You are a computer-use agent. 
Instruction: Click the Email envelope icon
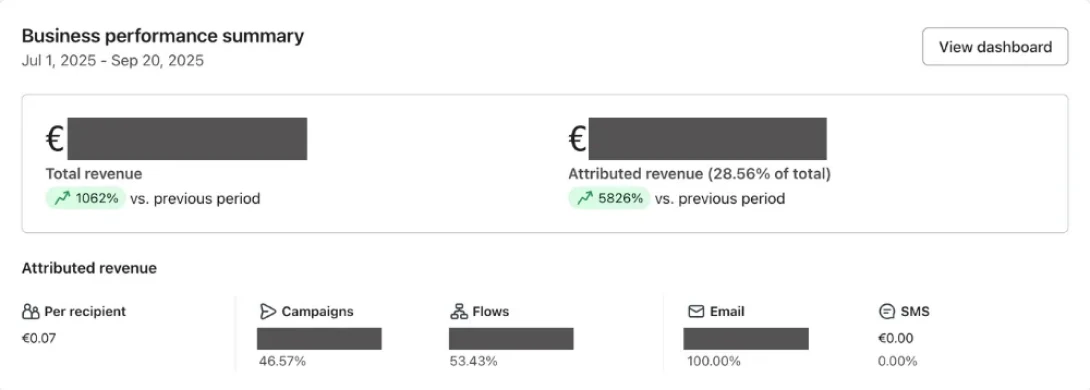click(x=696, y=311)
